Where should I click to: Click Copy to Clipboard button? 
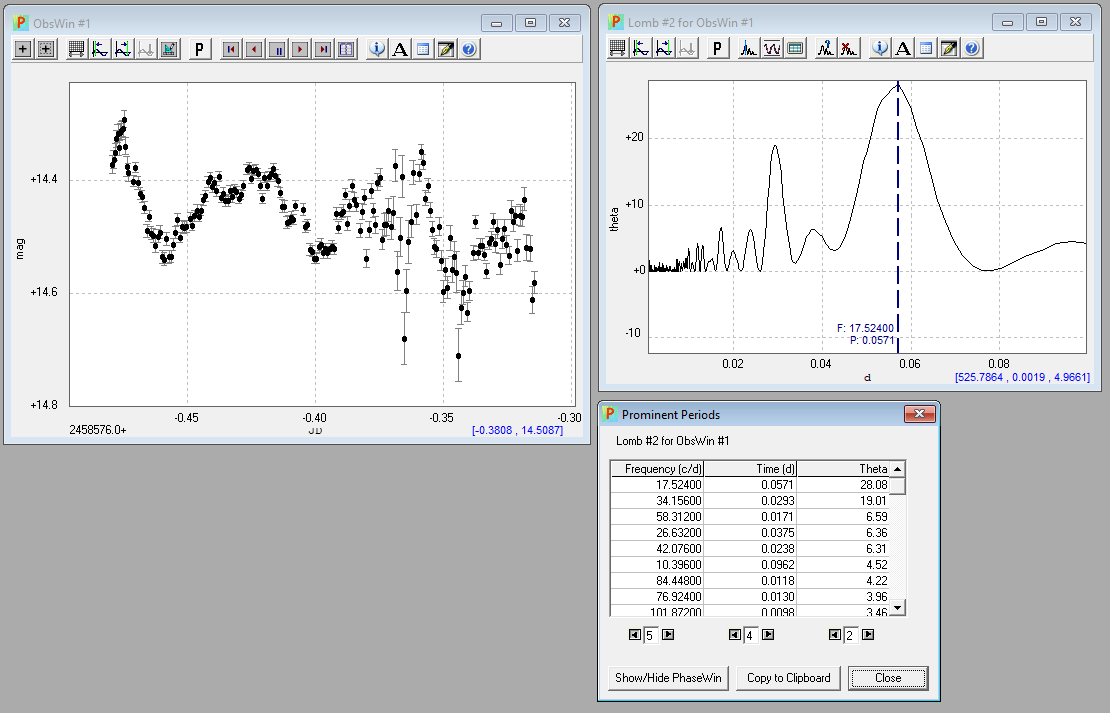click(789, 678)
